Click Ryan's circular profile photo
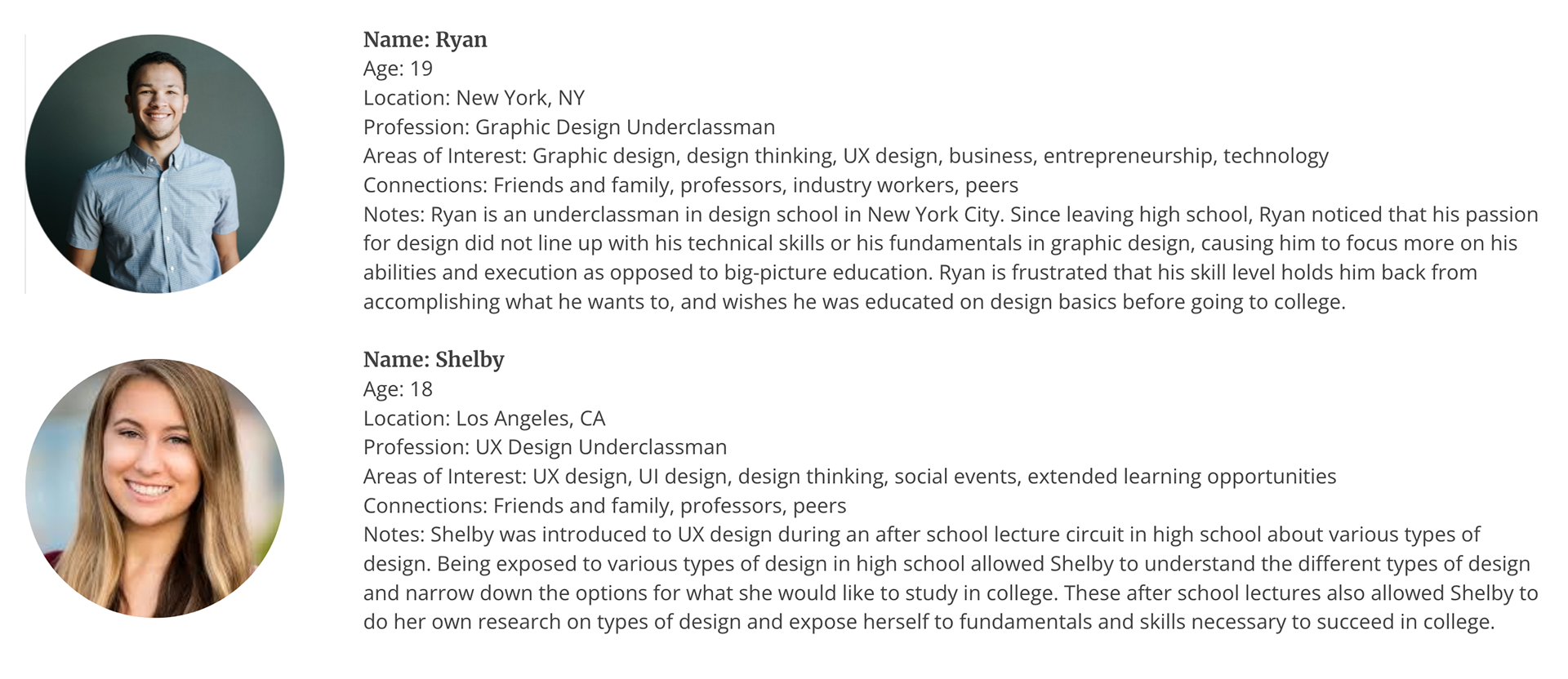Image resolution: width=1568 pixels, height=679 pixels. pos(155,164)
